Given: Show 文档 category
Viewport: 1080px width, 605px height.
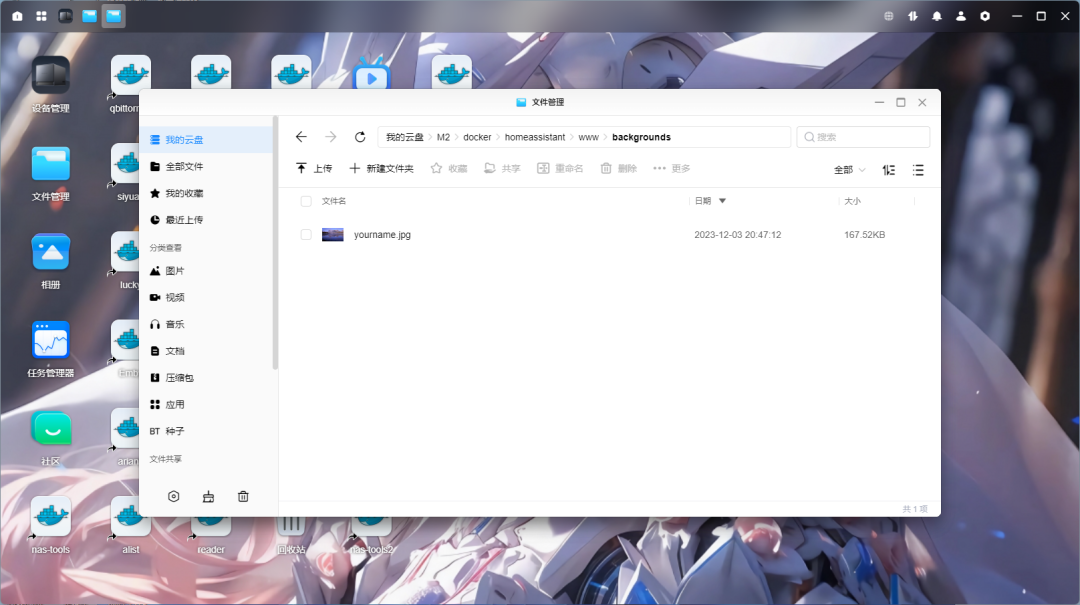Looking at the screenshot, I should click(206, 351).
